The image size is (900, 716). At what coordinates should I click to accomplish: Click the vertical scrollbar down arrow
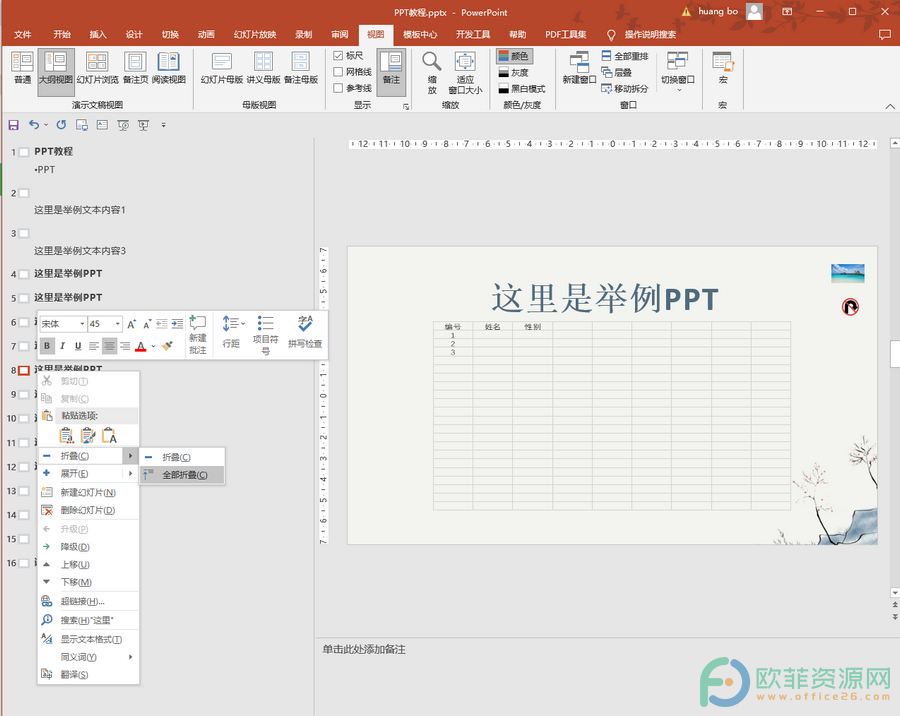pos(895,593)
